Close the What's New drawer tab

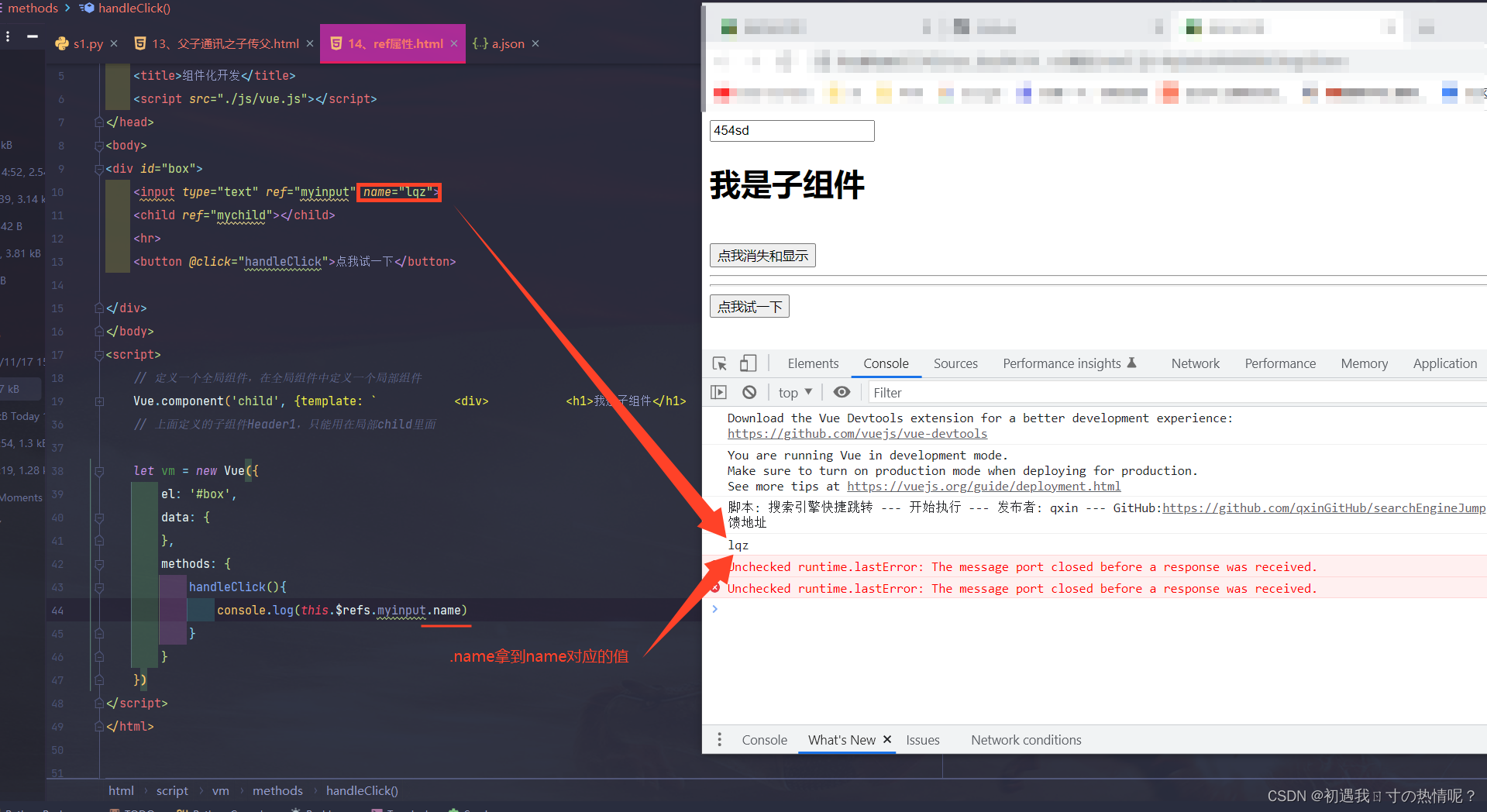coord(887,739)
